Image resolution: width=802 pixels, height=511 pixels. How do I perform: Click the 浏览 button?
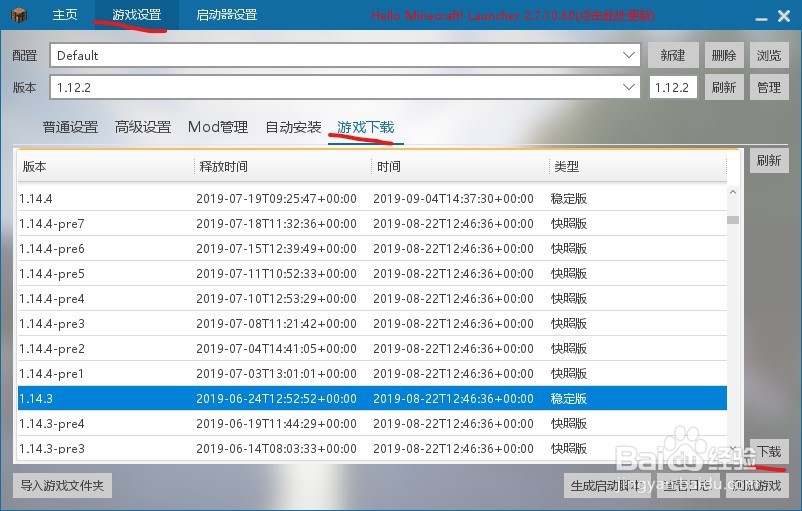769,55
